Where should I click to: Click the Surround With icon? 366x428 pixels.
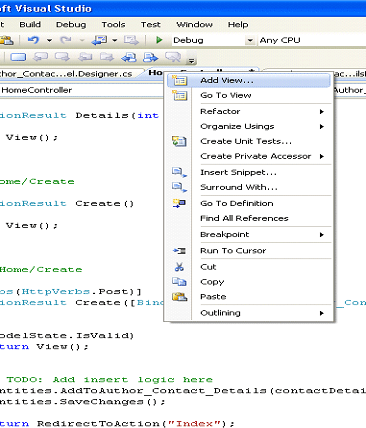point(179,187)
